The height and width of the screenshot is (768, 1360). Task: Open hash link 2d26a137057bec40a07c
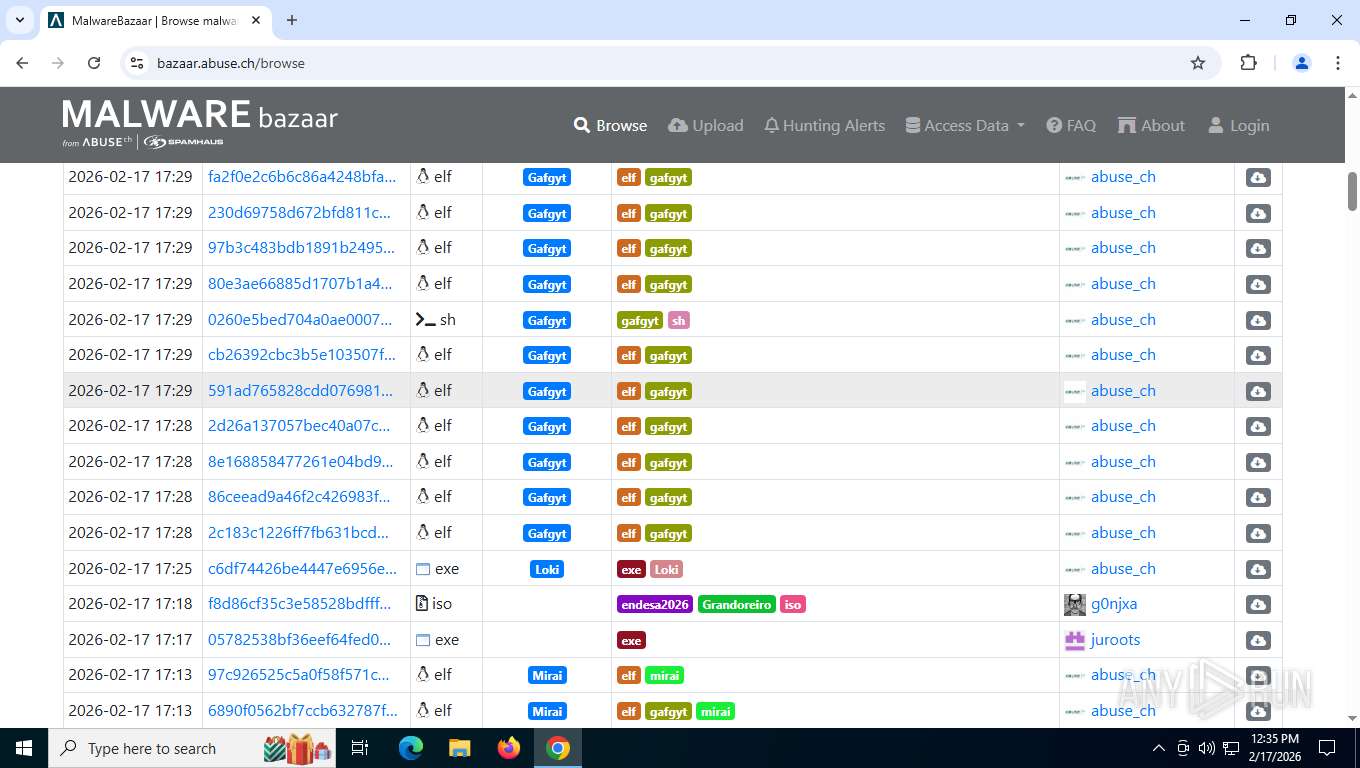(299, 426)
